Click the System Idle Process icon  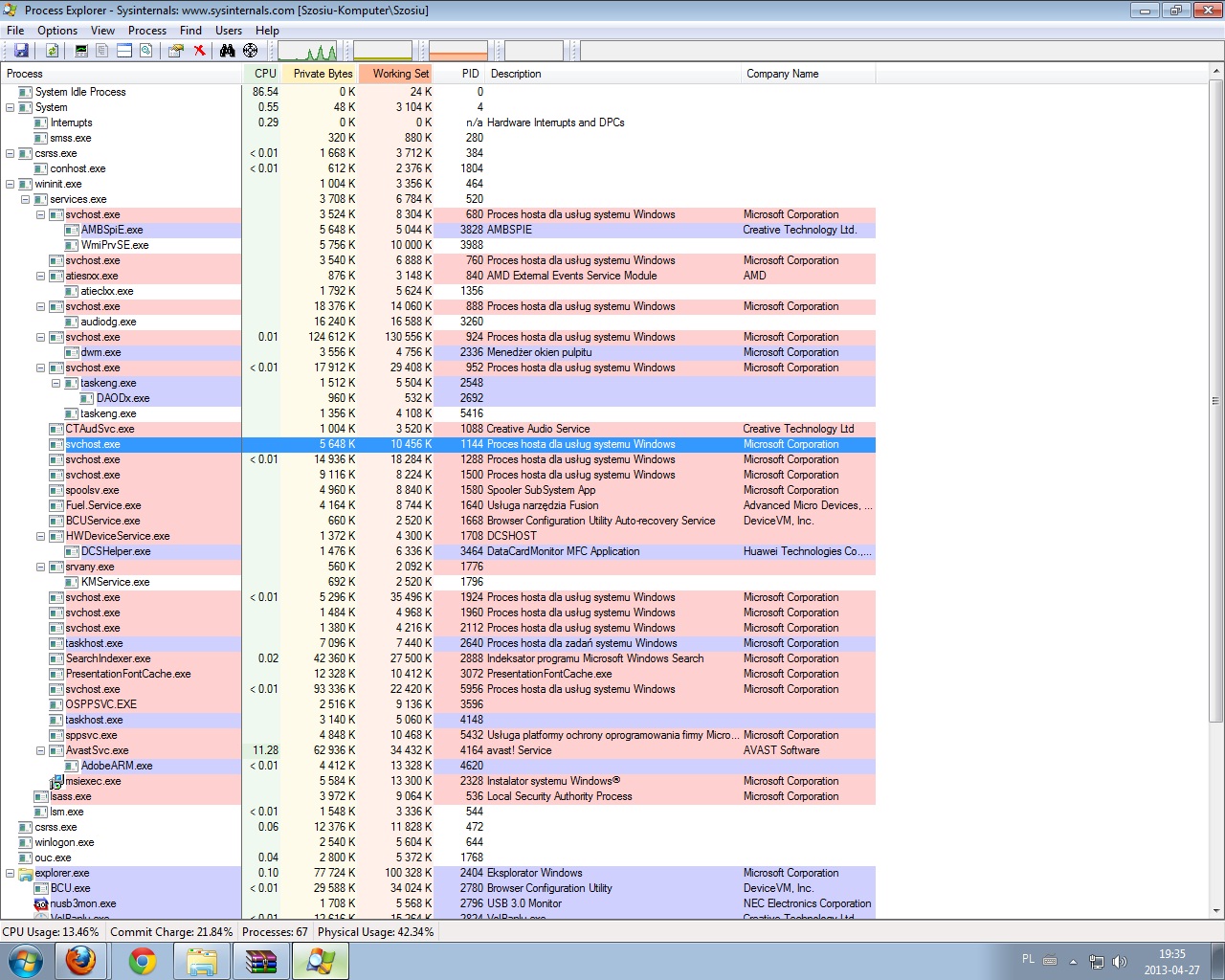point(26,92)
